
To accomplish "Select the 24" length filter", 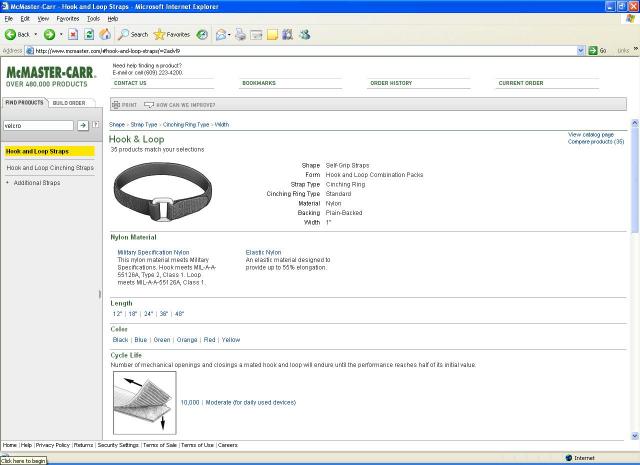I will tap(148, 313).
